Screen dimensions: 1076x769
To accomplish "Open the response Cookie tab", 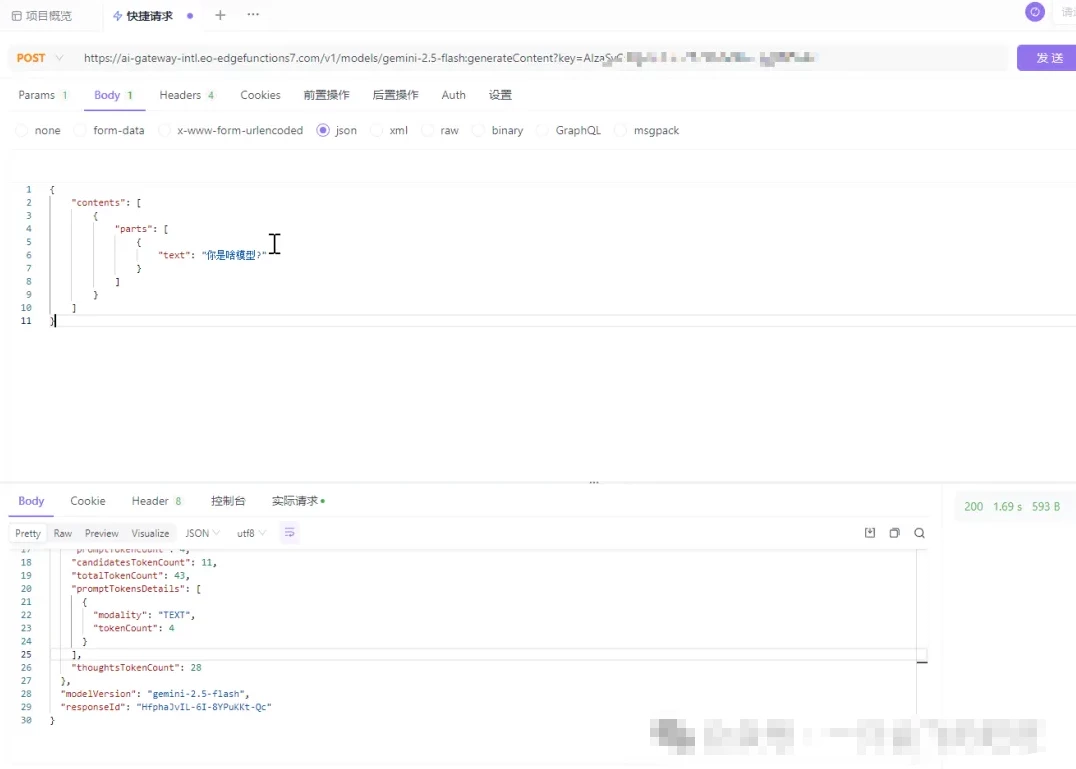I will coord(88,501).
